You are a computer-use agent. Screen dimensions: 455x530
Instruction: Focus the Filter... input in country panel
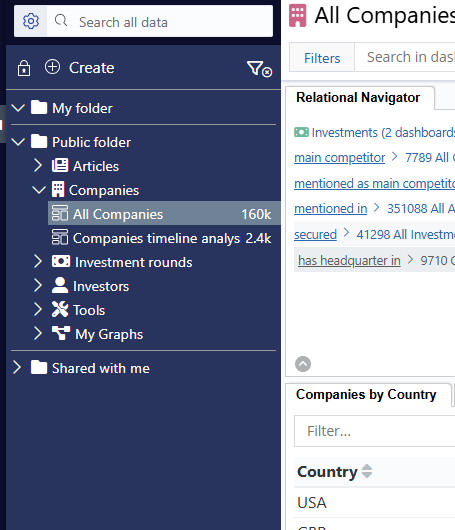(x=375, y=431)
